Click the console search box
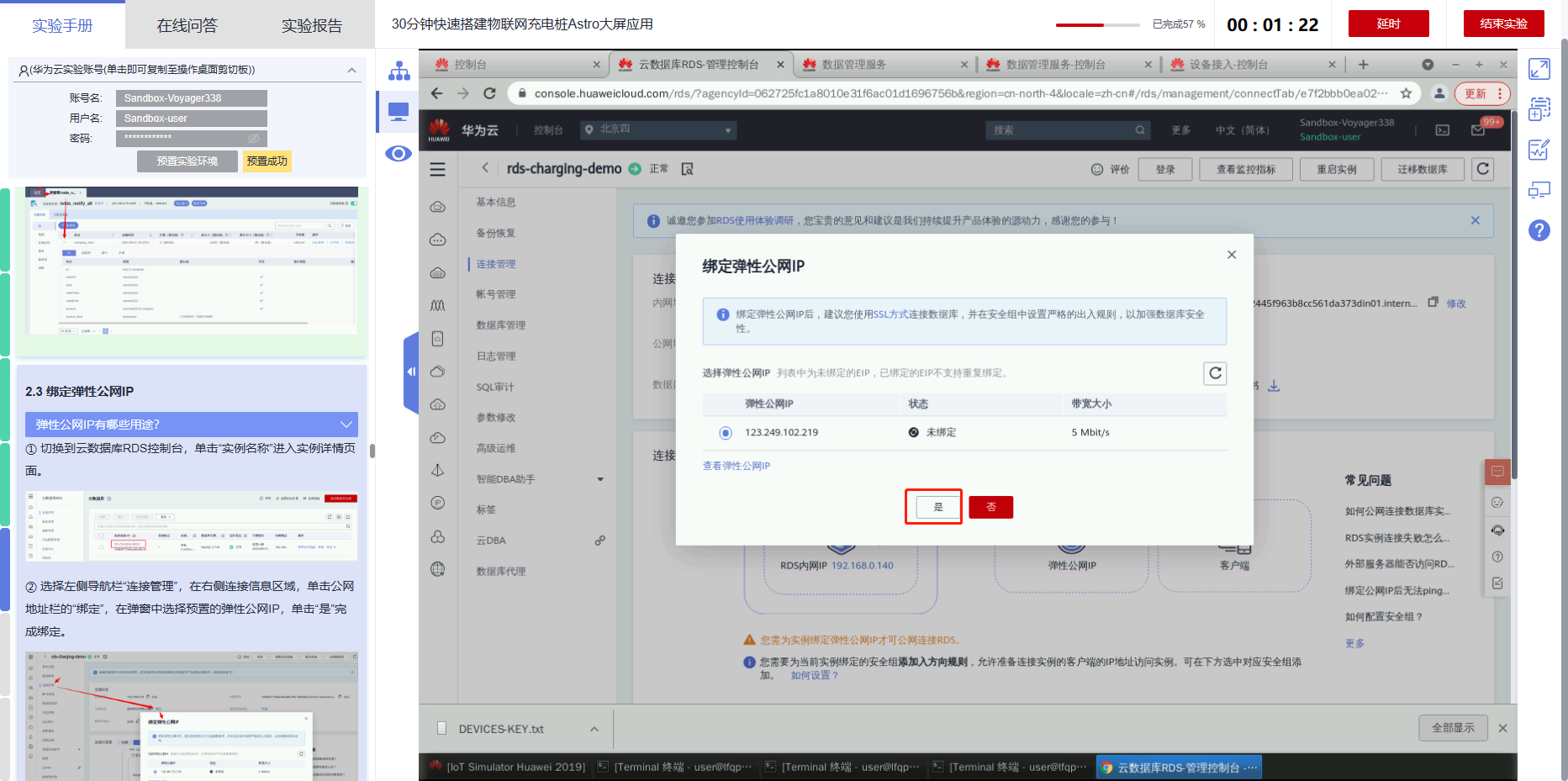 point(1068,130)
